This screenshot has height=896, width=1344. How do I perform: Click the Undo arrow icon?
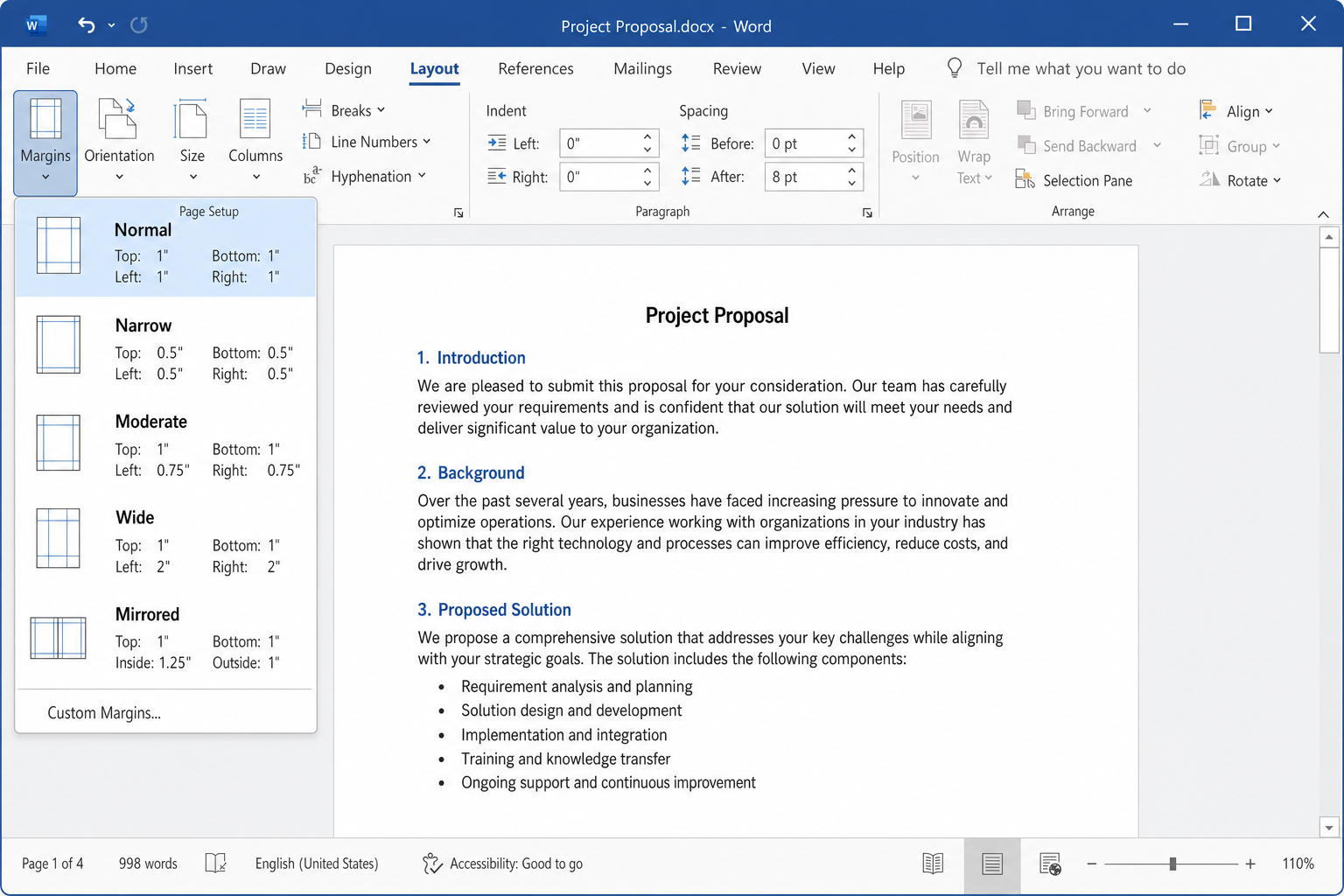coord(86,24)
